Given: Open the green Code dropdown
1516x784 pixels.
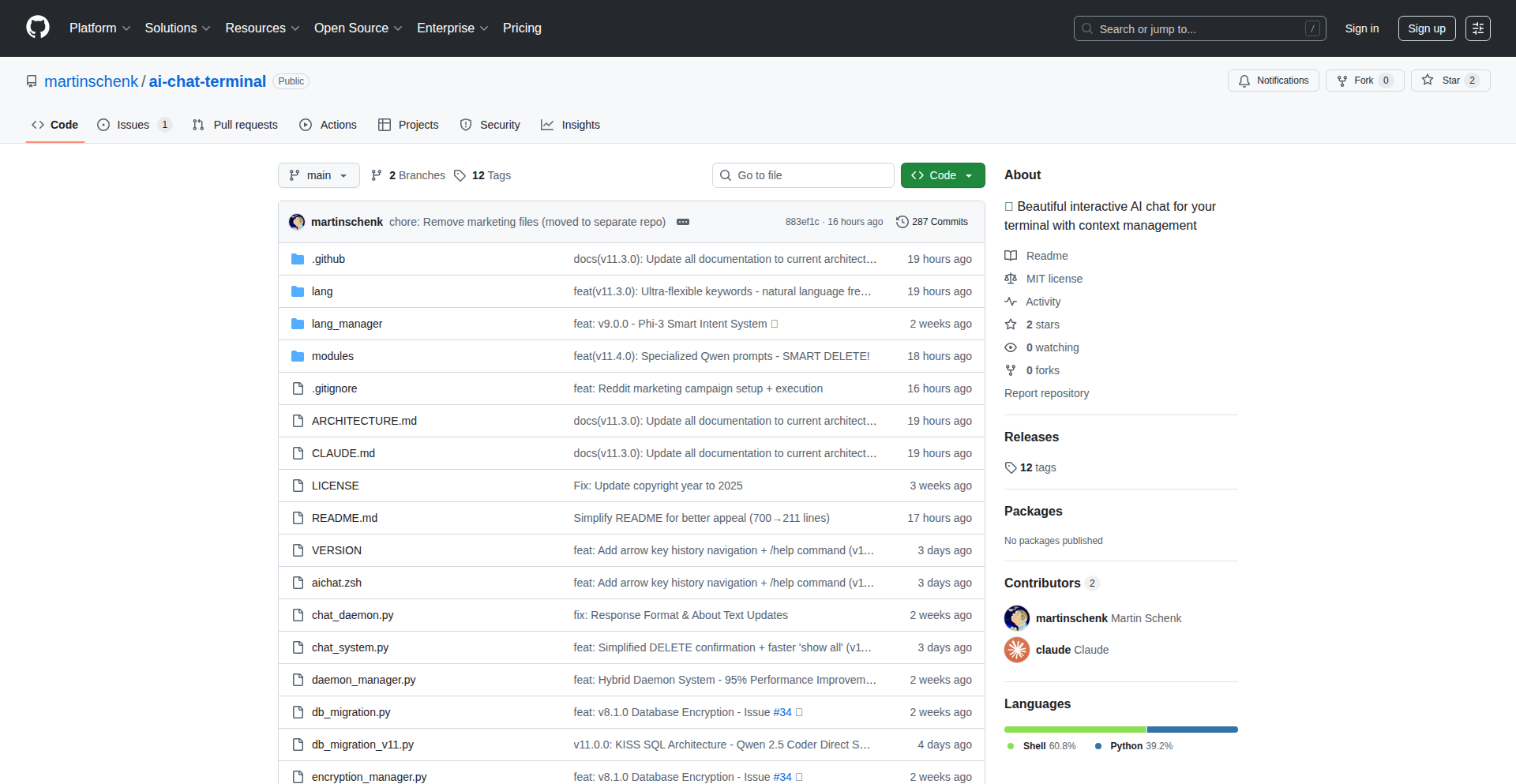Looking at the screenshot, I should click(943, 175).
